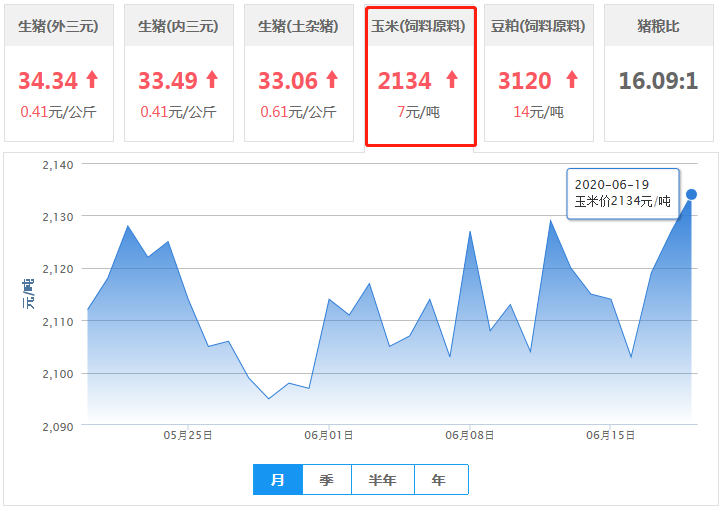This screenshot has height=512, width=724.
Task: Click the up arrow next to 33.49
Action: coord(211,80)
